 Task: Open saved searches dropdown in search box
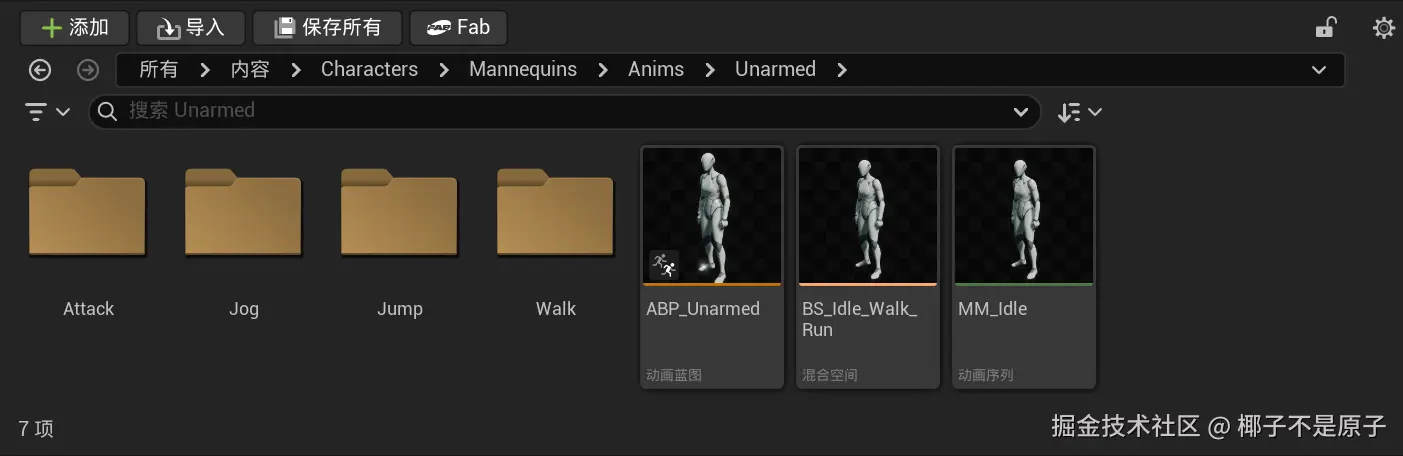pos(1021,112)
